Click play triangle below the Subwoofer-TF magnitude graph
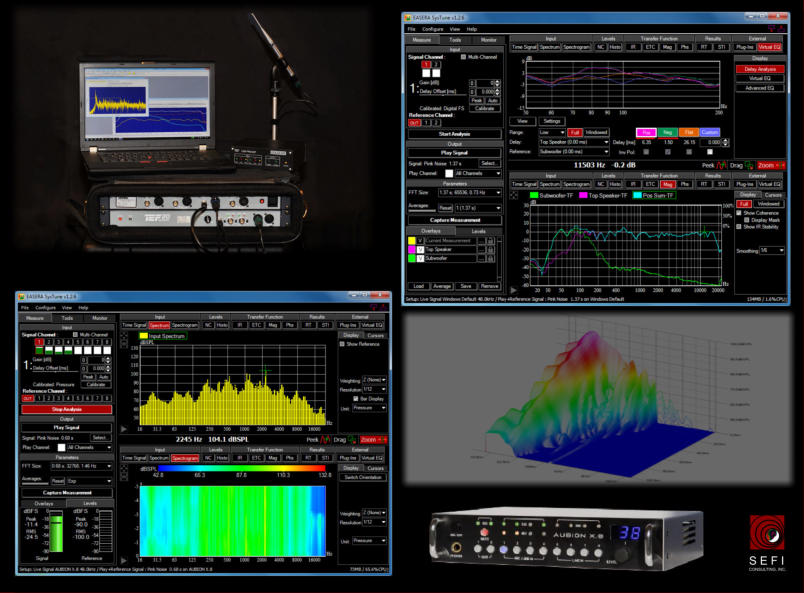 [x=514, y=290]
